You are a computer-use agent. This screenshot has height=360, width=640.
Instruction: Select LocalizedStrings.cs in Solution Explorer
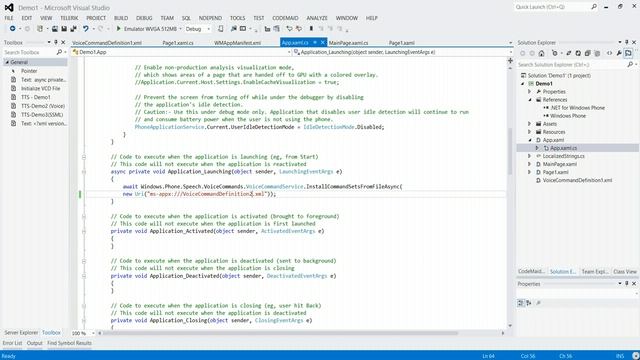click(x=563, y=156)
